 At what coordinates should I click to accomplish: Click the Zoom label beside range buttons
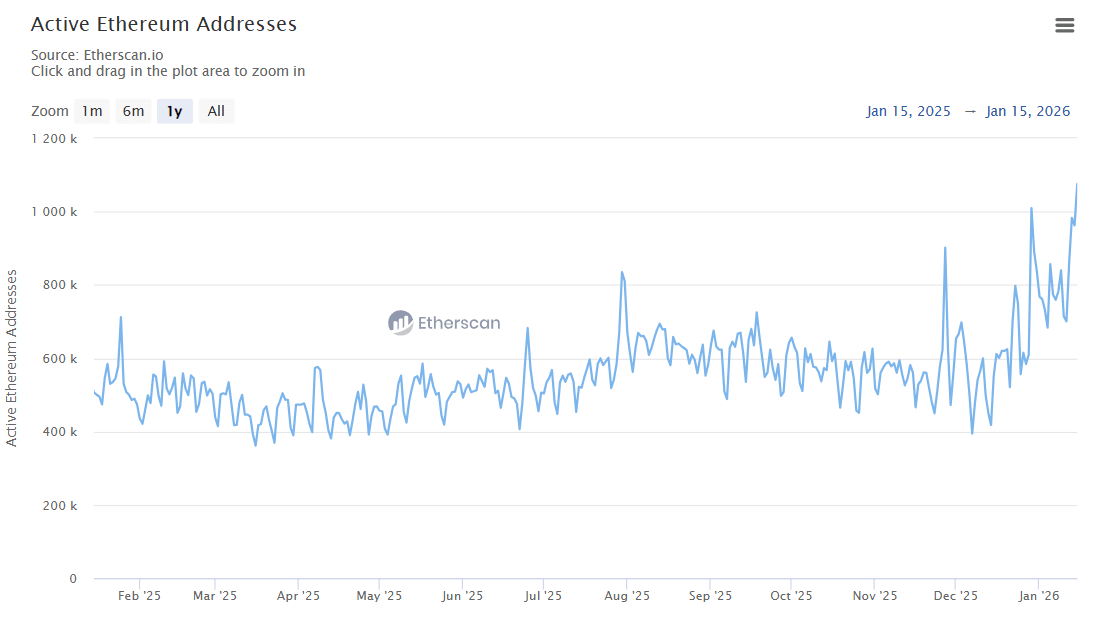(50, 111)
